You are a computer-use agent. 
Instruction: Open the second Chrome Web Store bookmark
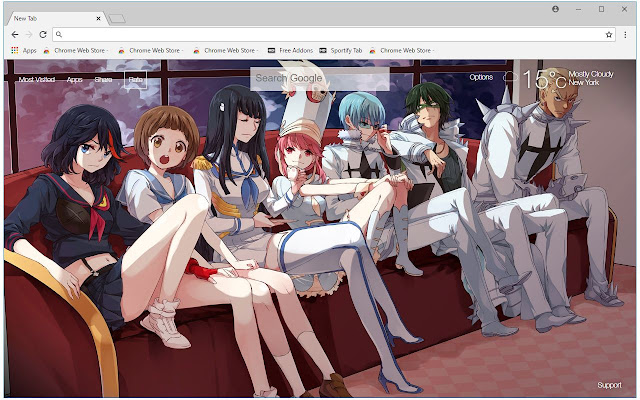tap(151, 51)
